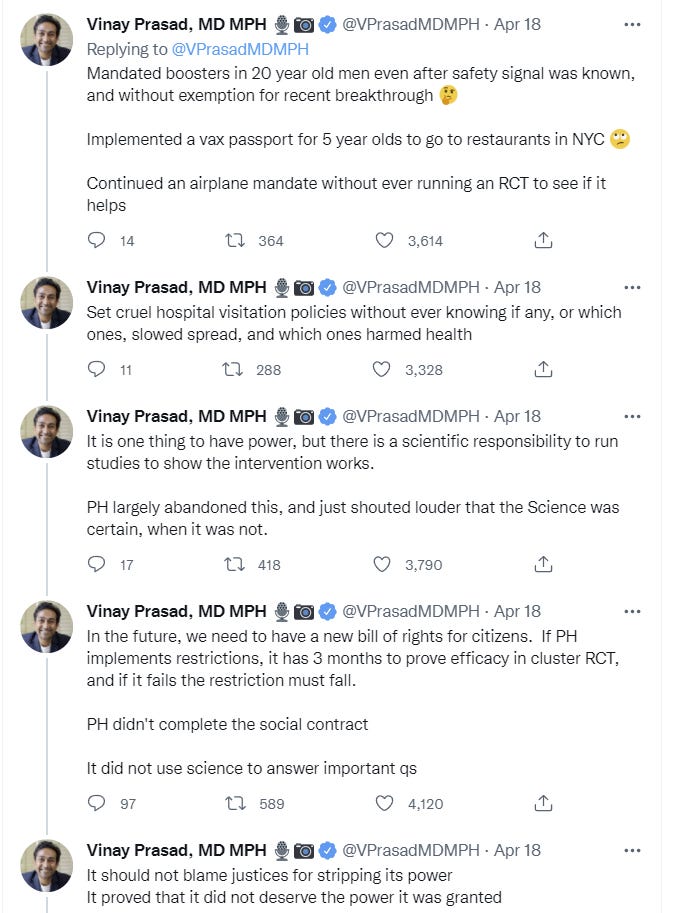Open more menu on scientific responsibility tweet

click(x=632, y=415)
